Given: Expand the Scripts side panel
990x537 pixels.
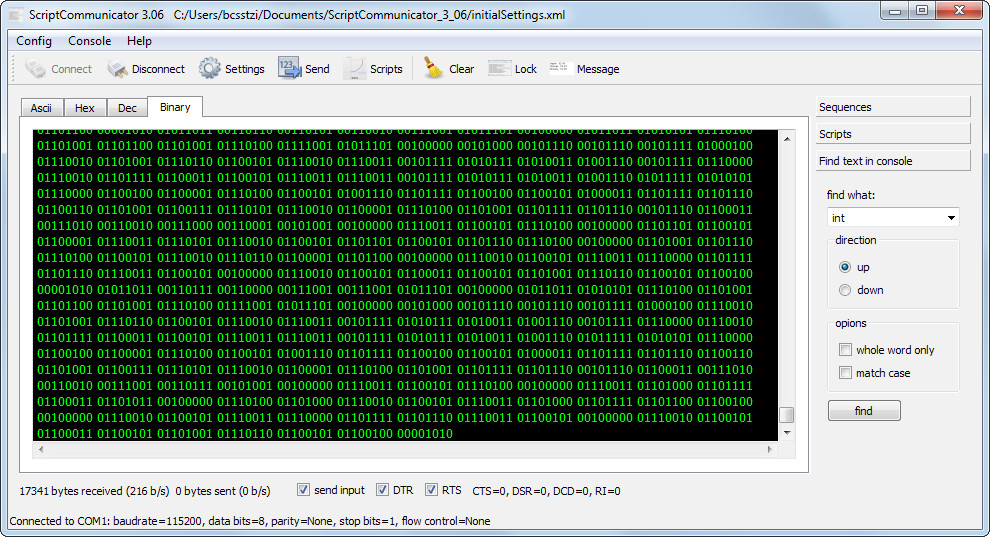Looking at the screenshot, I should [x=893, y=134].
